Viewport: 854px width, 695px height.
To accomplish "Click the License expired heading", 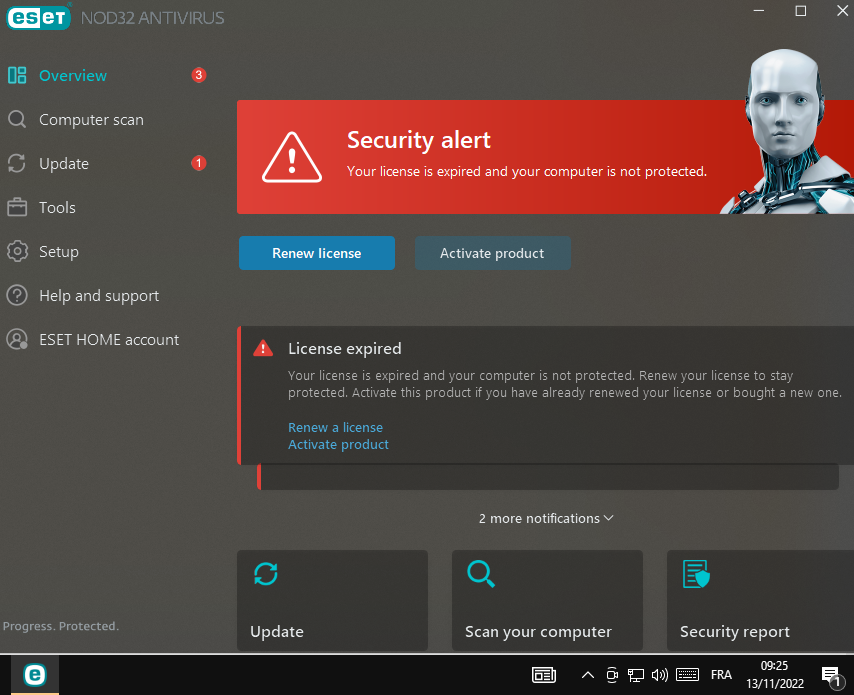I will click(x=345, y=349).
